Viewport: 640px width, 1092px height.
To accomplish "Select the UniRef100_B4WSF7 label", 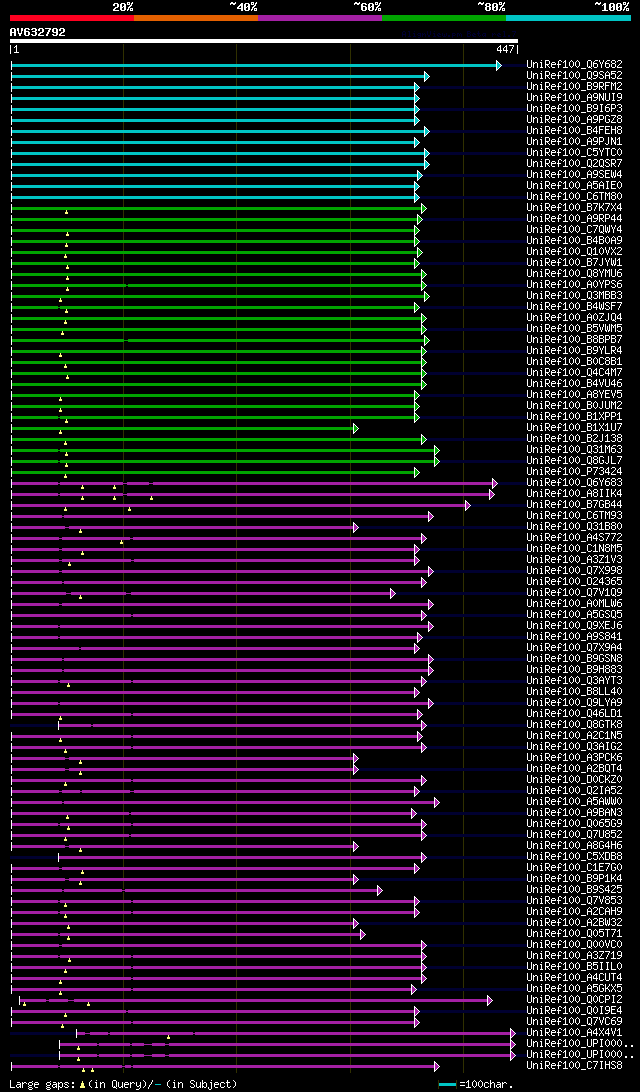I will pos(575,307).
